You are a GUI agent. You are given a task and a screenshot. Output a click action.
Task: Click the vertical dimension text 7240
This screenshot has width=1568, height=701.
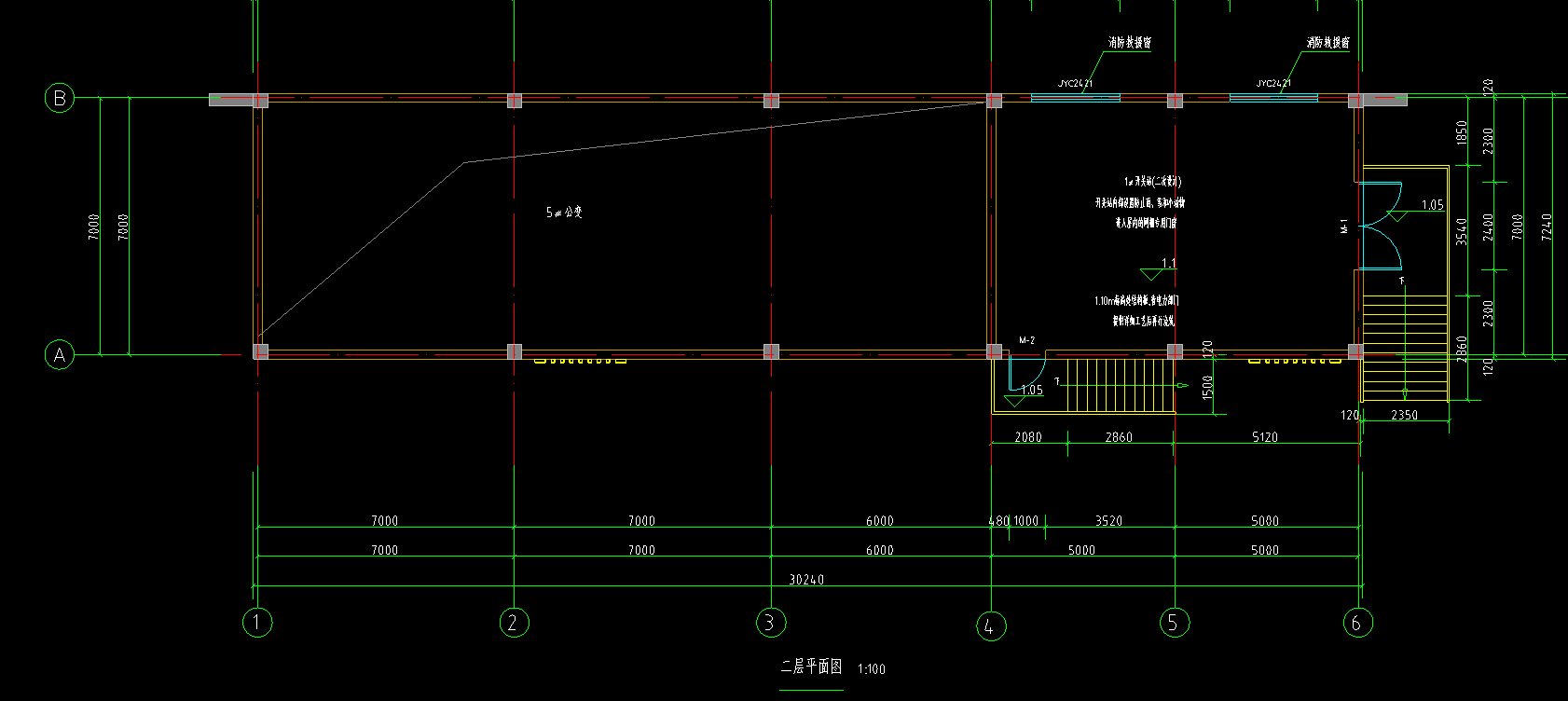point(1547,227)
